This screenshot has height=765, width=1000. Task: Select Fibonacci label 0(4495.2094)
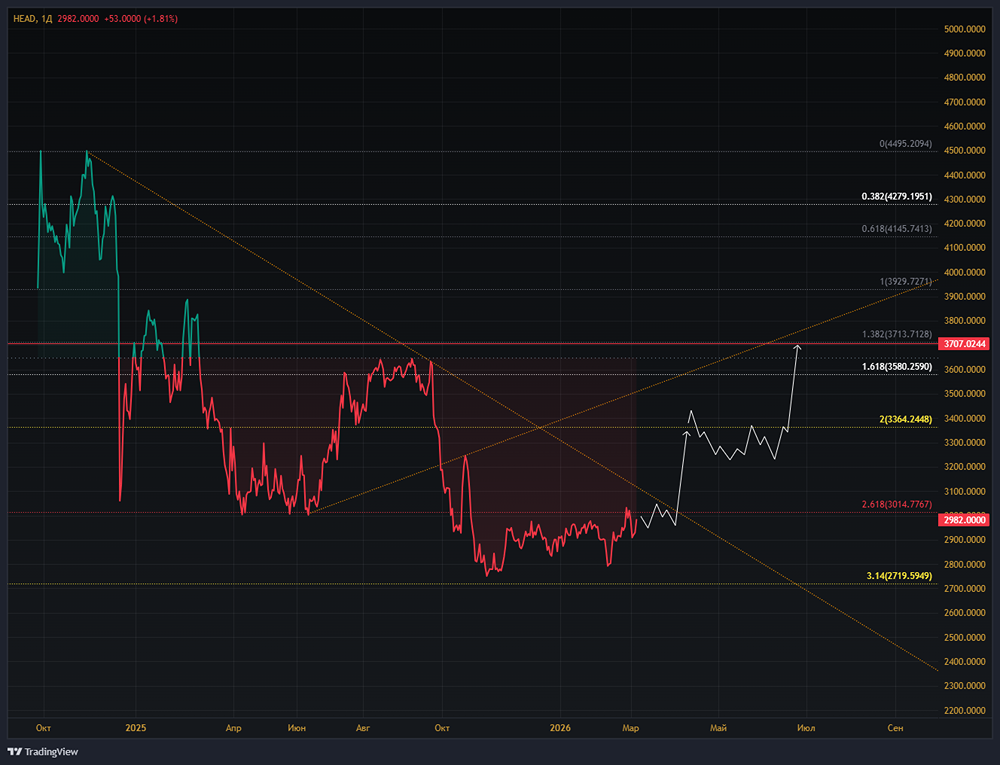pos(905,144)
